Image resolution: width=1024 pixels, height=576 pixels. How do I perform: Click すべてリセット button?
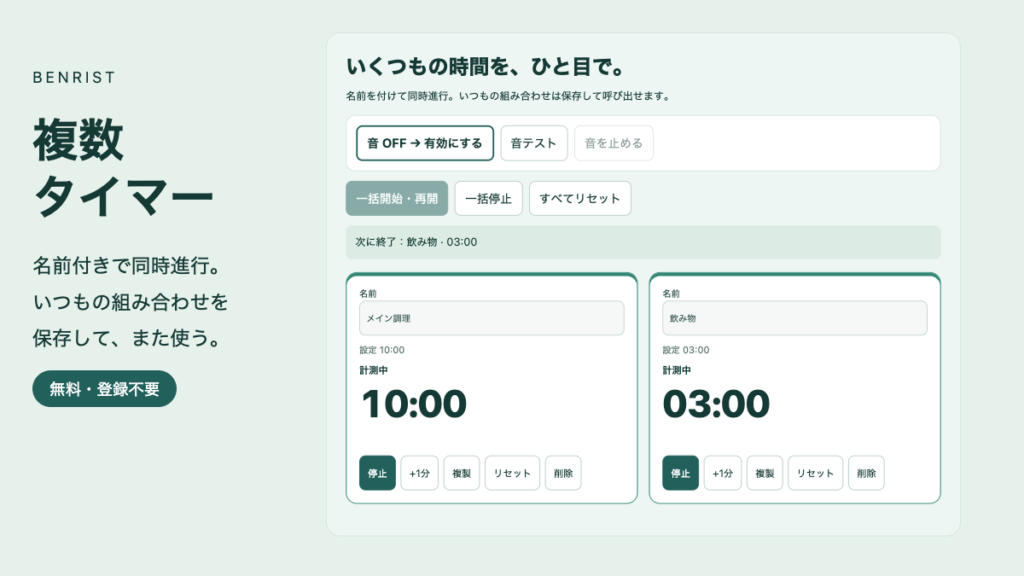[580, 199]
